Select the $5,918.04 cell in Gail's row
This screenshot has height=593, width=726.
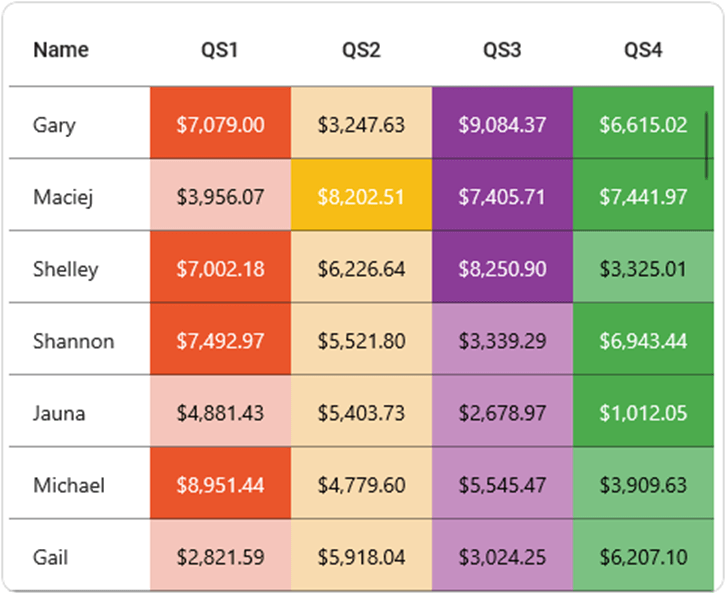tap(361, 557)
